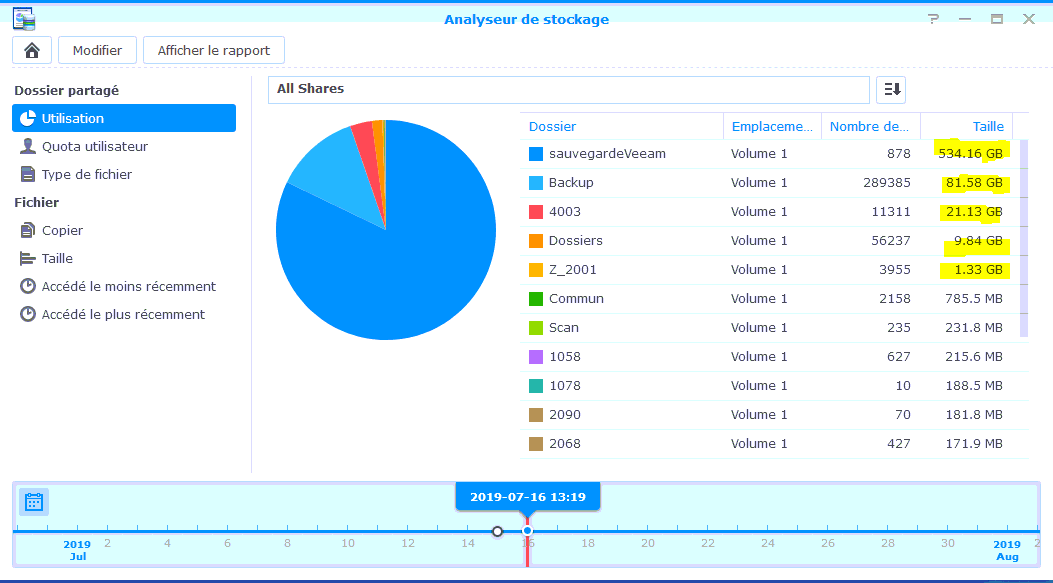Select the 2090 folder name

[x=565, y=414]
